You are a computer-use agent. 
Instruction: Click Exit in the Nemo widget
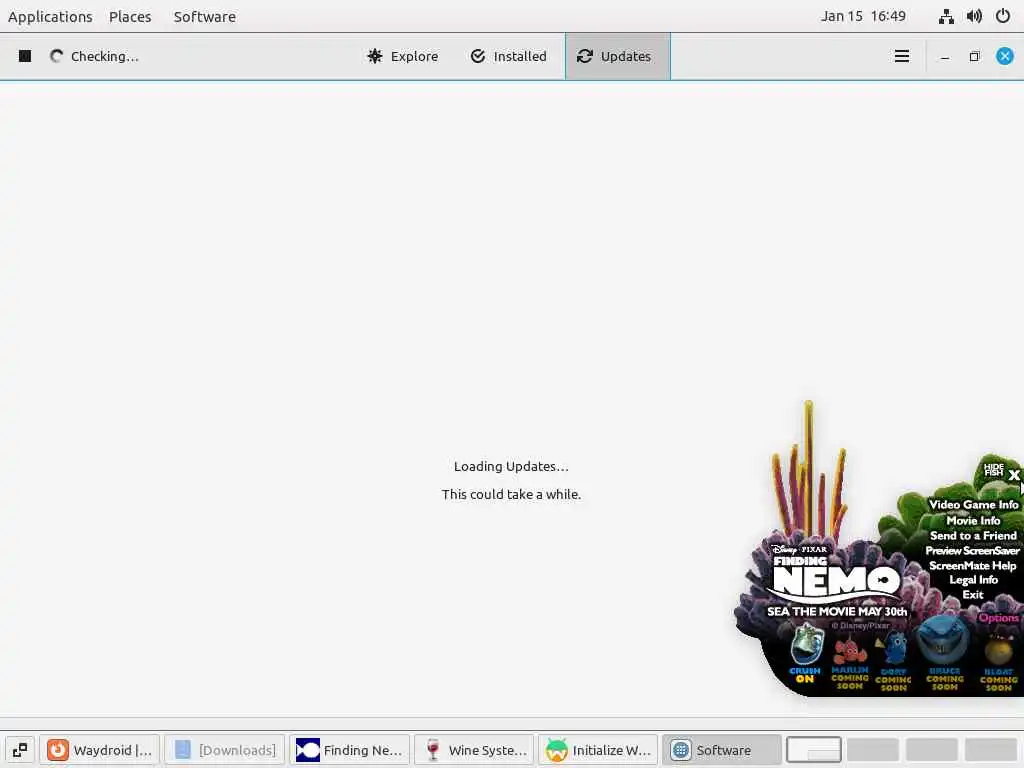[972, 594]
